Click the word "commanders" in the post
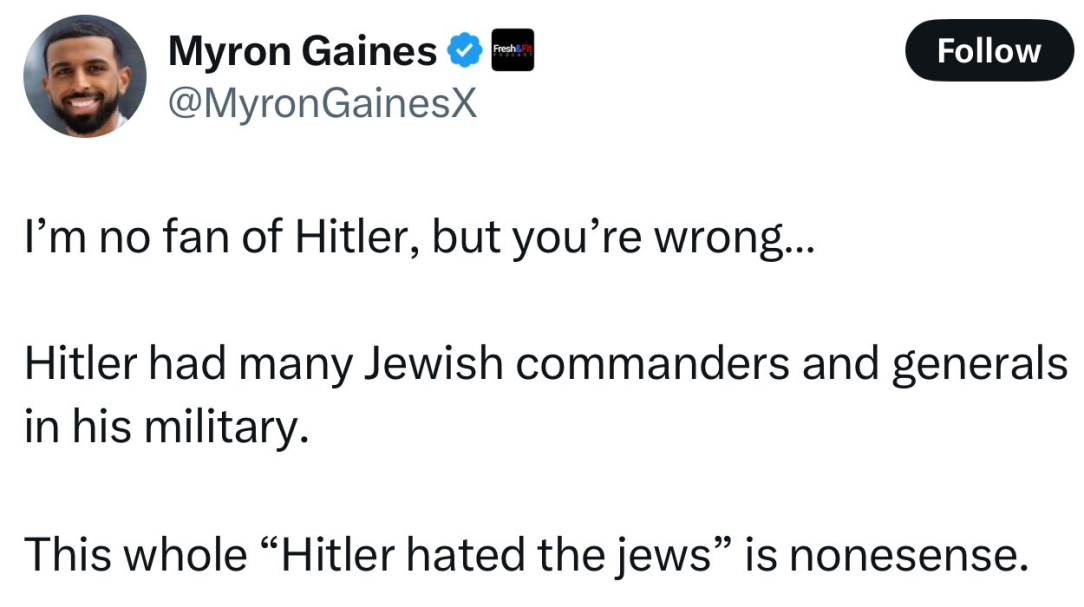 click(652, 364)
